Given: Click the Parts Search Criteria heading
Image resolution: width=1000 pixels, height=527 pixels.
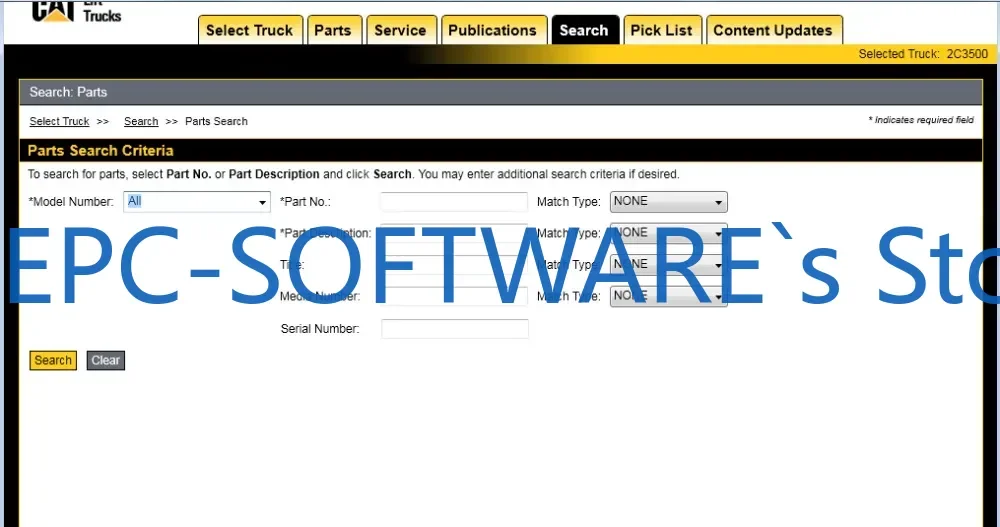Looking at the screenshot, I should (x=101, y=151).
